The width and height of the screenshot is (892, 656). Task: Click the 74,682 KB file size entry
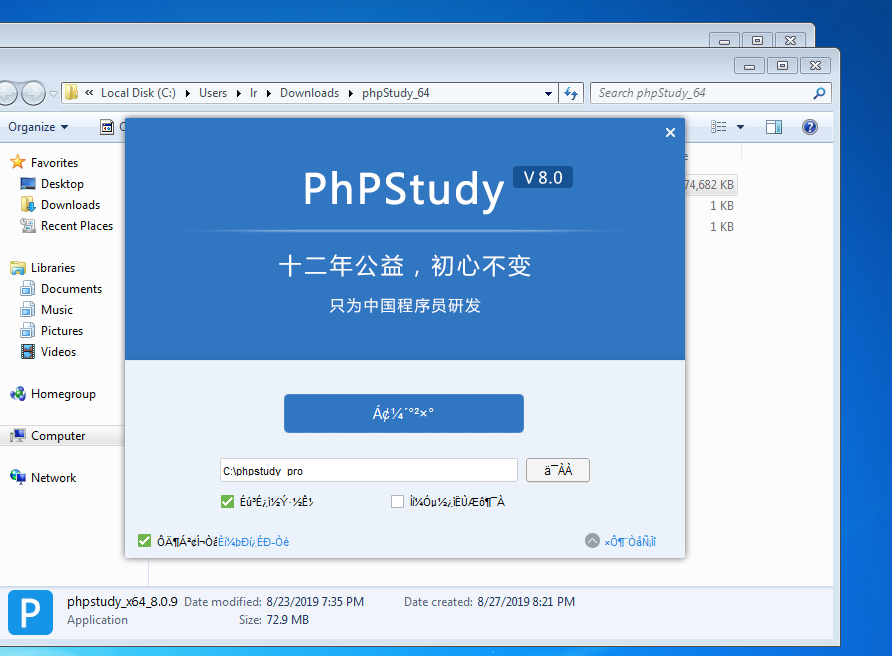click(x=709, y=185)
